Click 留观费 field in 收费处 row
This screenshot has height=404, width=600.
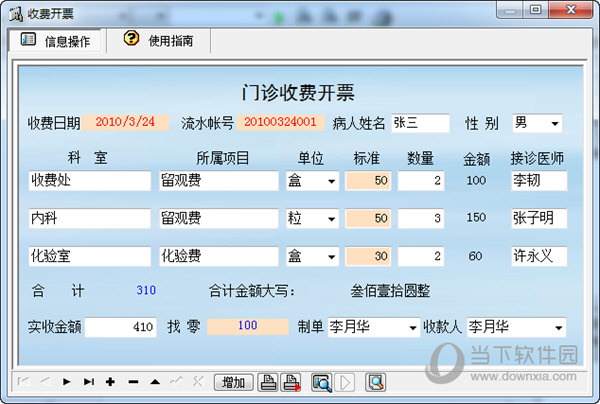[219, 181]
